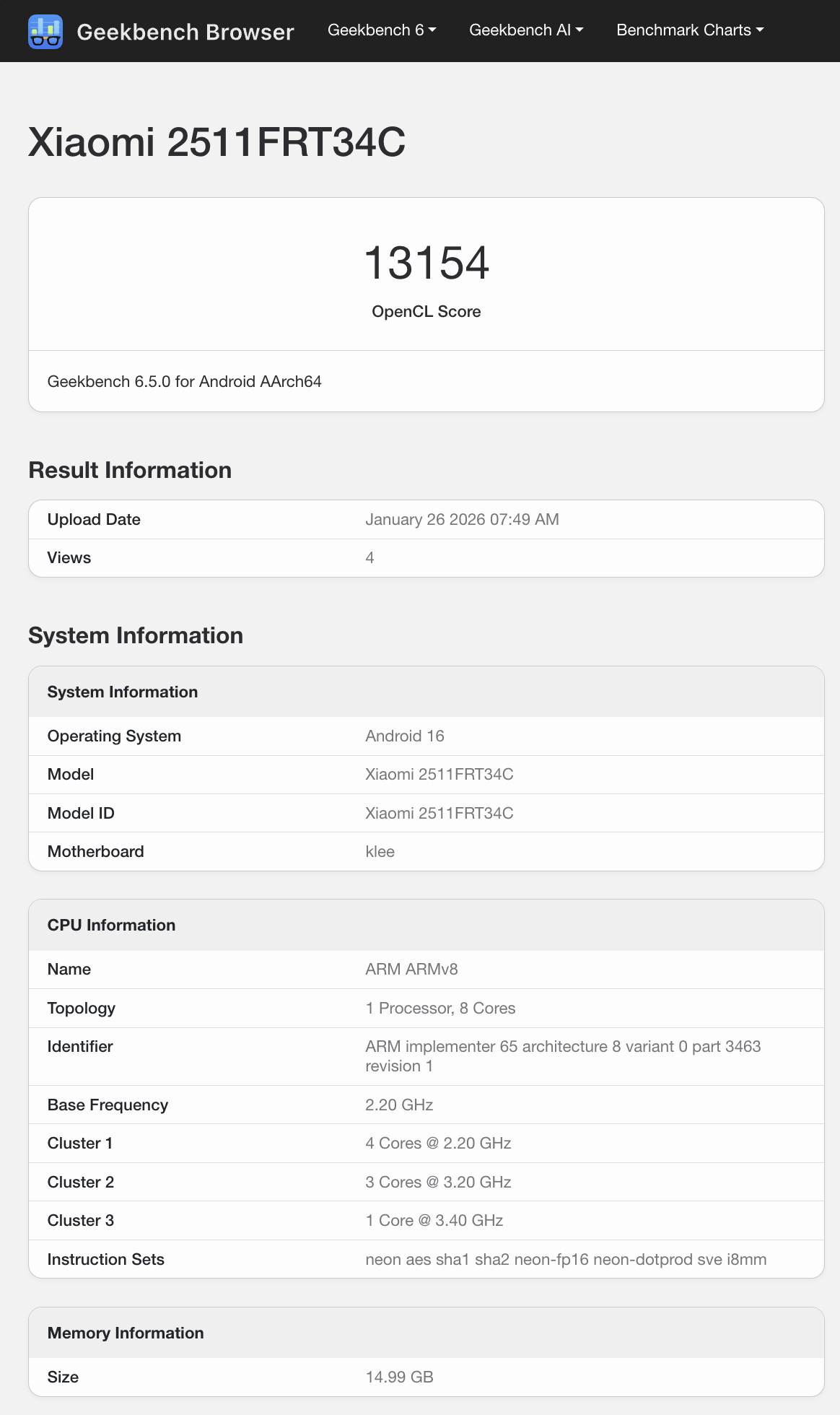Viewport: 840px width, 1415px height.
Task: Open the Geekbench Browser home link
Action: [x=185, y=32]
